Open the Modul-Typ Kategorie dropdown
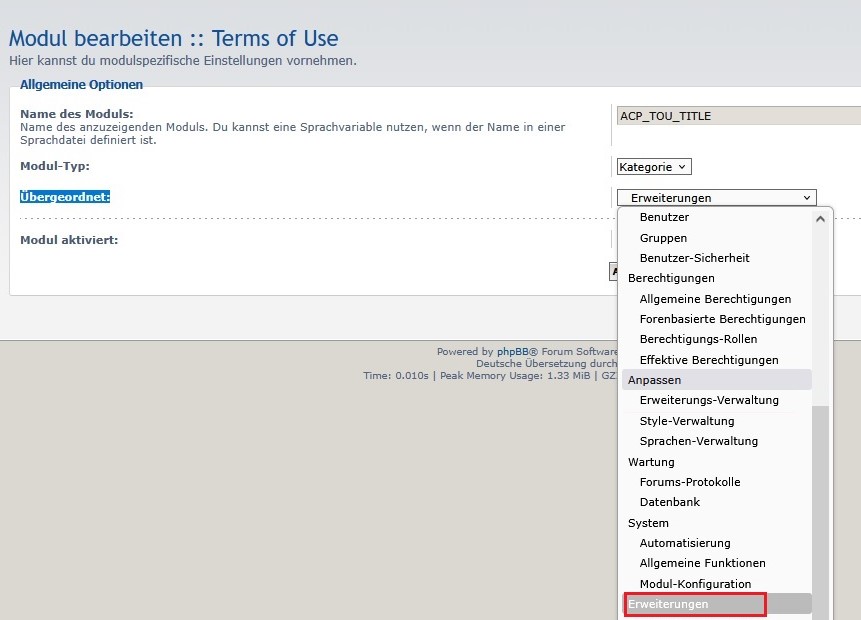Screen dimensions: 861x620 [x=654, y=167]
